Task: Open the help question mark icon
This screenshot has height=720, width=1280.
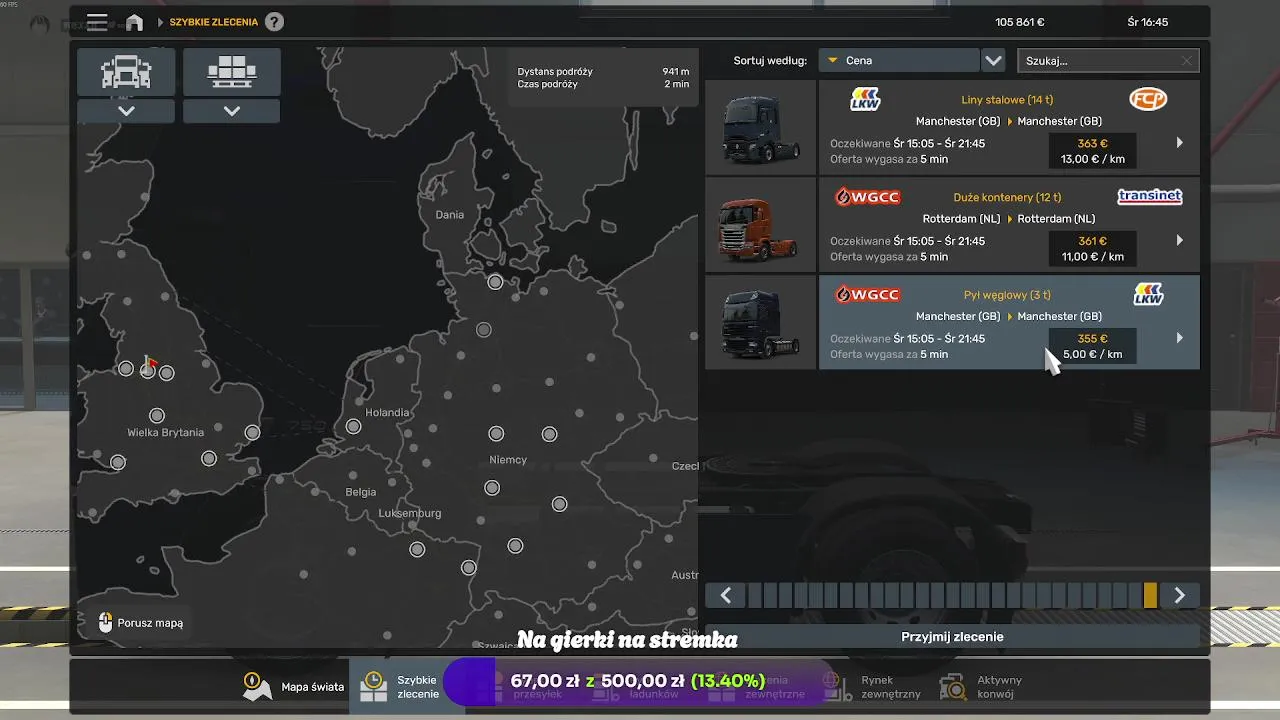Action: pyautogui.click(x=274, y=22)
